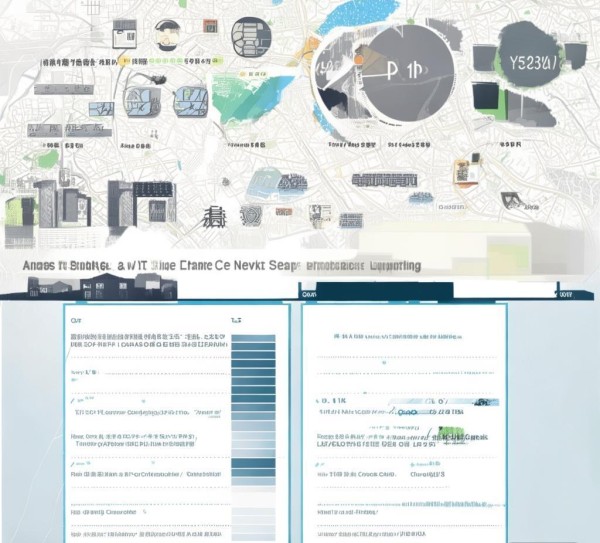The height and width of the screenshot is (543, 600).
Task: Click the topmost dark blue bar in left panel
Action: (x=253, y=338)
